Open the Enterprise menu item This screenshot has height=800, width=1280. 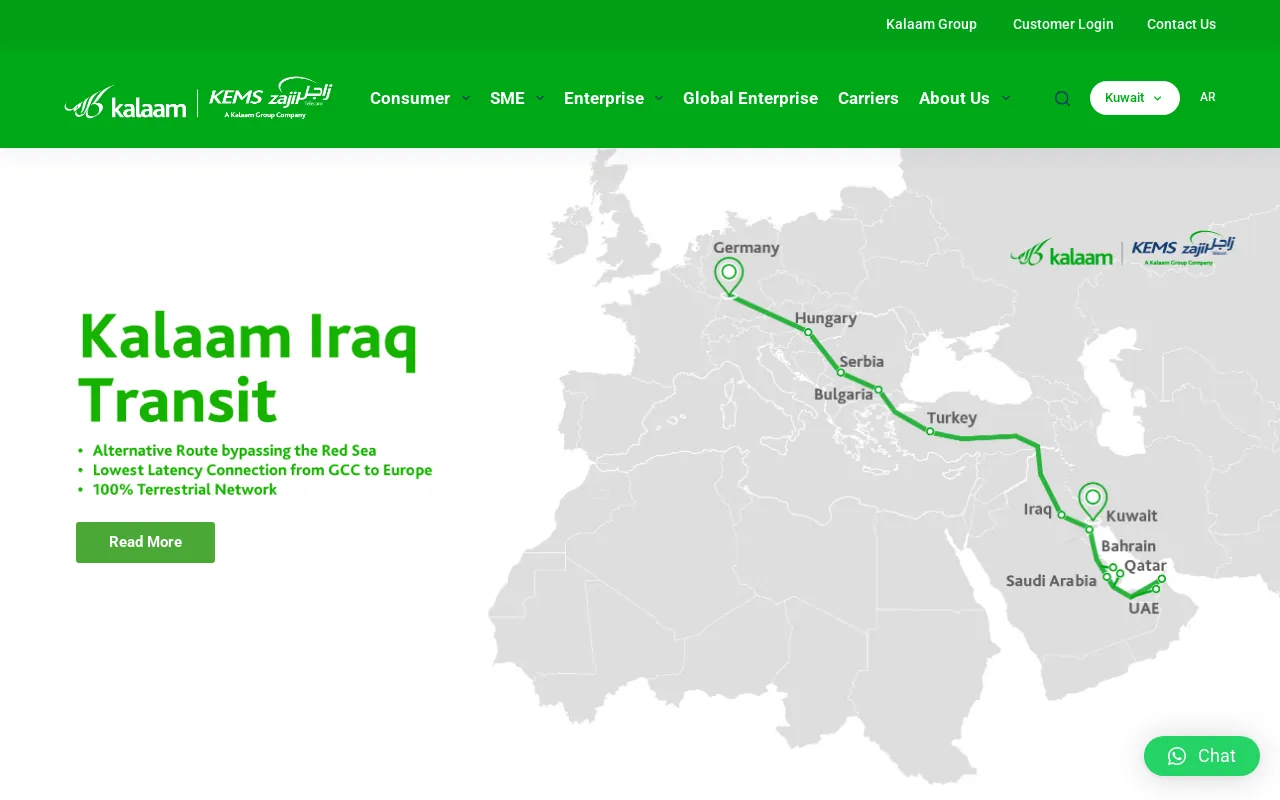click(604, 98)
